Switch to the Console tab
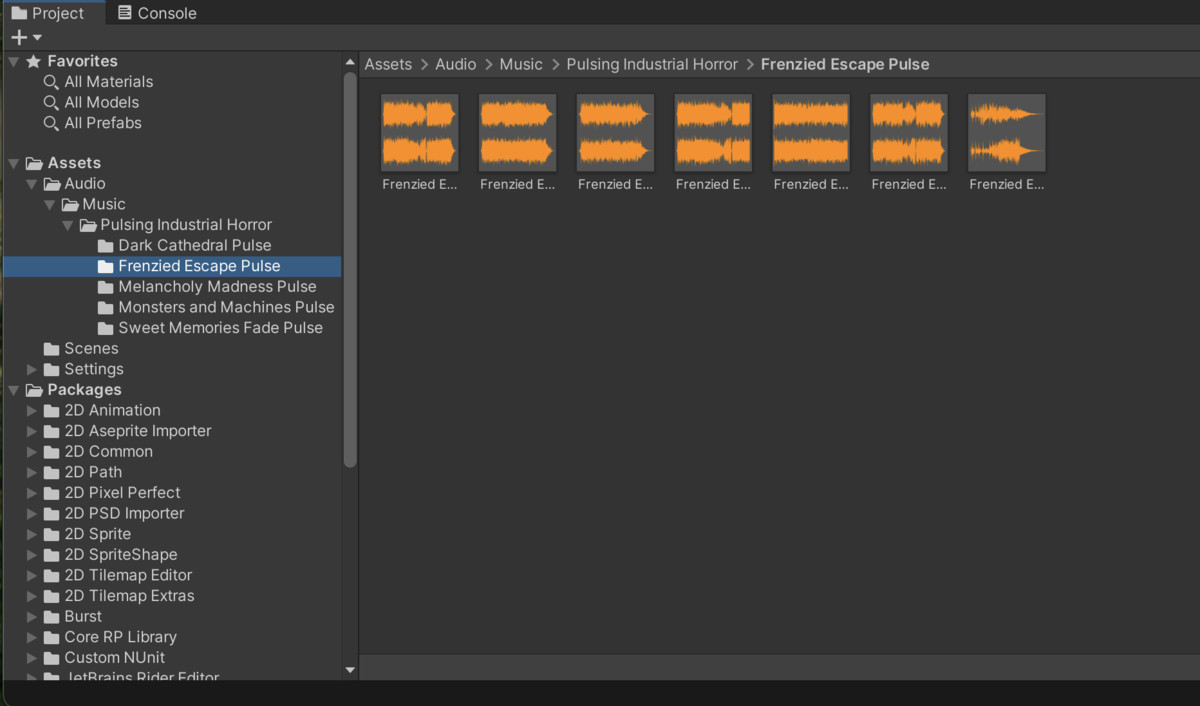The height and width of the screenshot is (706, 1200). tap(156, 13)
